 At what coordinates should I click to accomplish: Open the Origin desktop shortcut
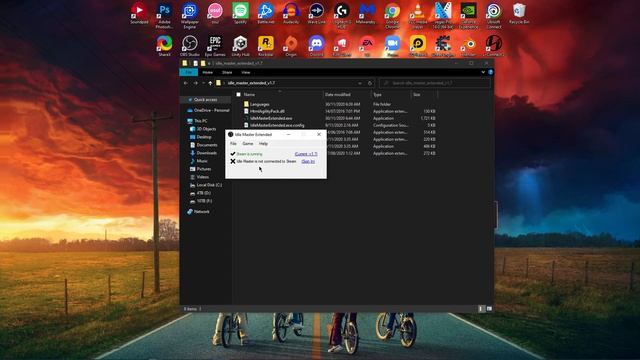[291, 45]
